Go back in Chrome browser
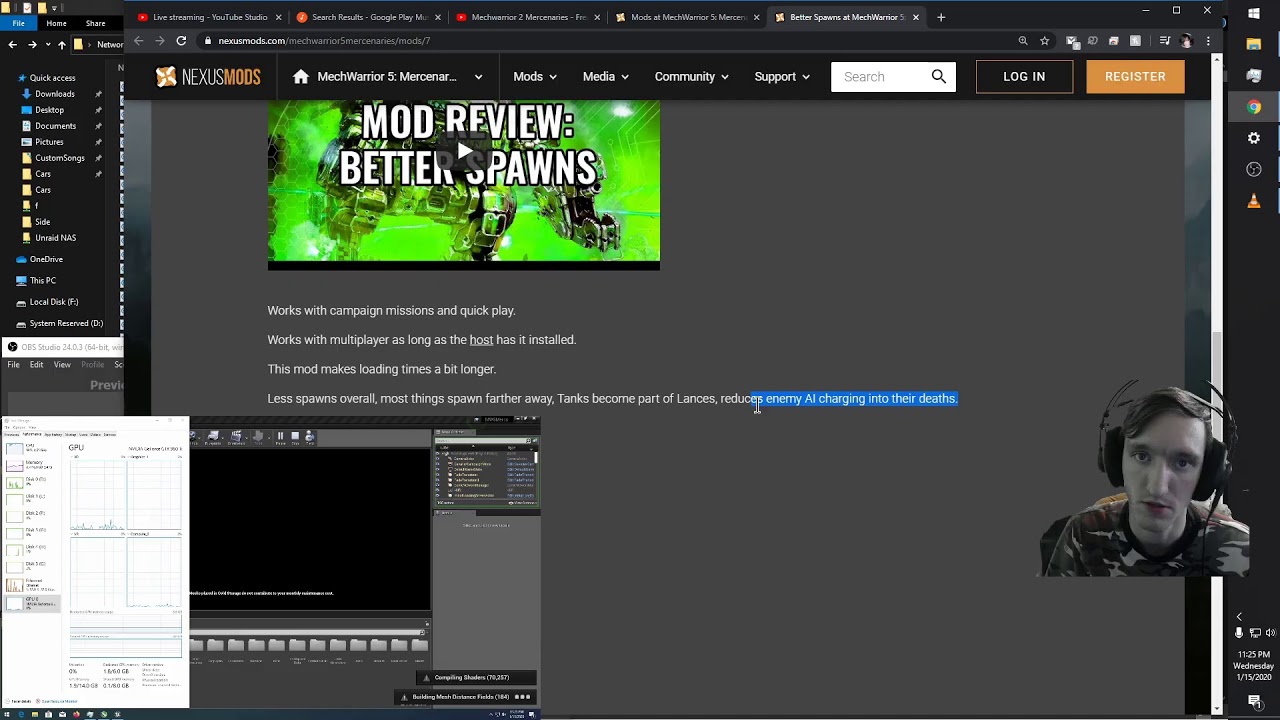This screenshot has height=720, width=1280. (x=138, y=41)
